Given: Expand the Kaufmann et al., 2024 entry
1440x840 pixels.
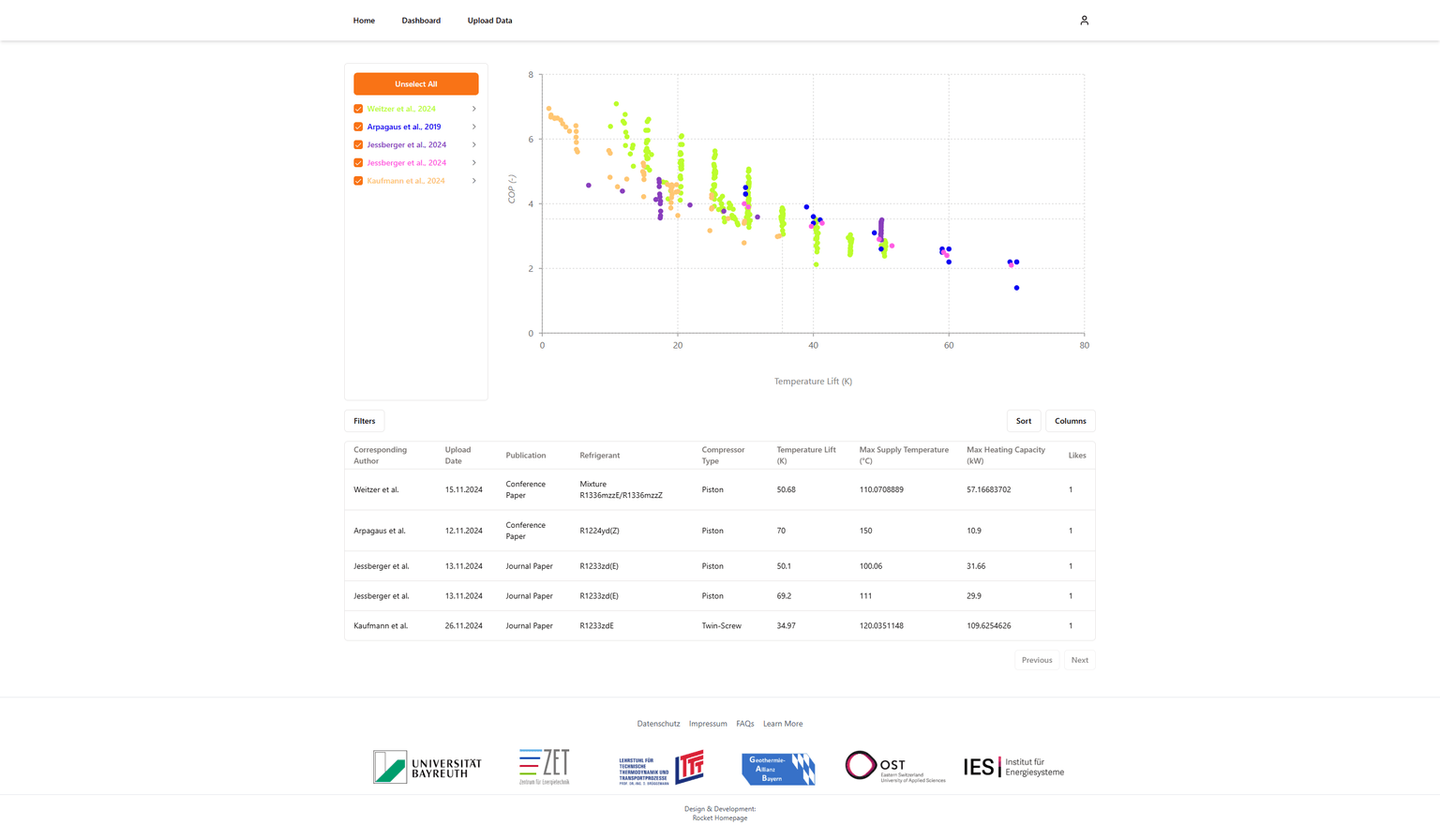Looking at the screenshot, I should pos(474,180).
